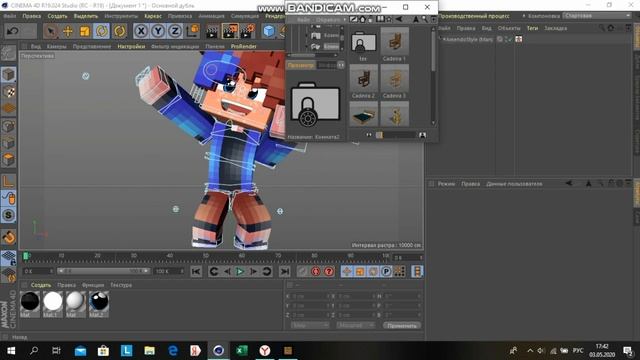Select the active Rotate tool
Screen dimensions: 640x360
pos(101,31)
